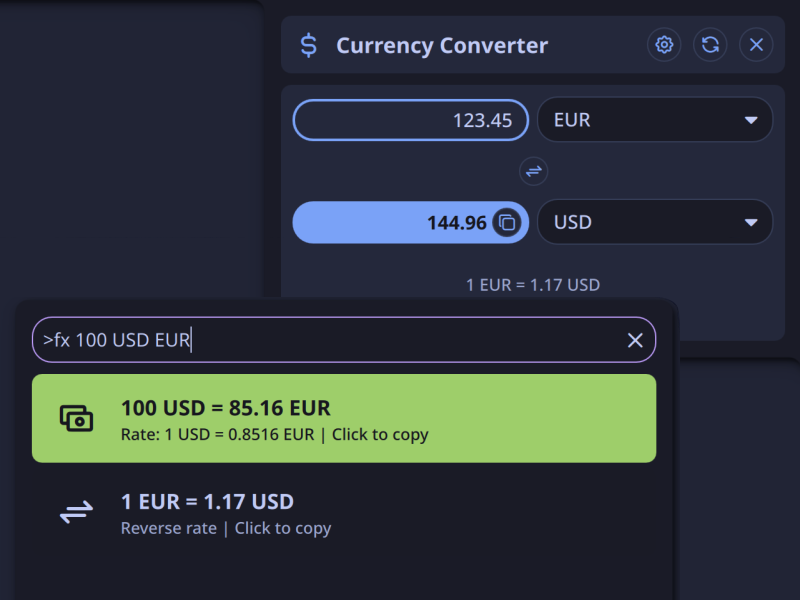Open the converter settings gear
Screen dimensions: 800x600
664,45
